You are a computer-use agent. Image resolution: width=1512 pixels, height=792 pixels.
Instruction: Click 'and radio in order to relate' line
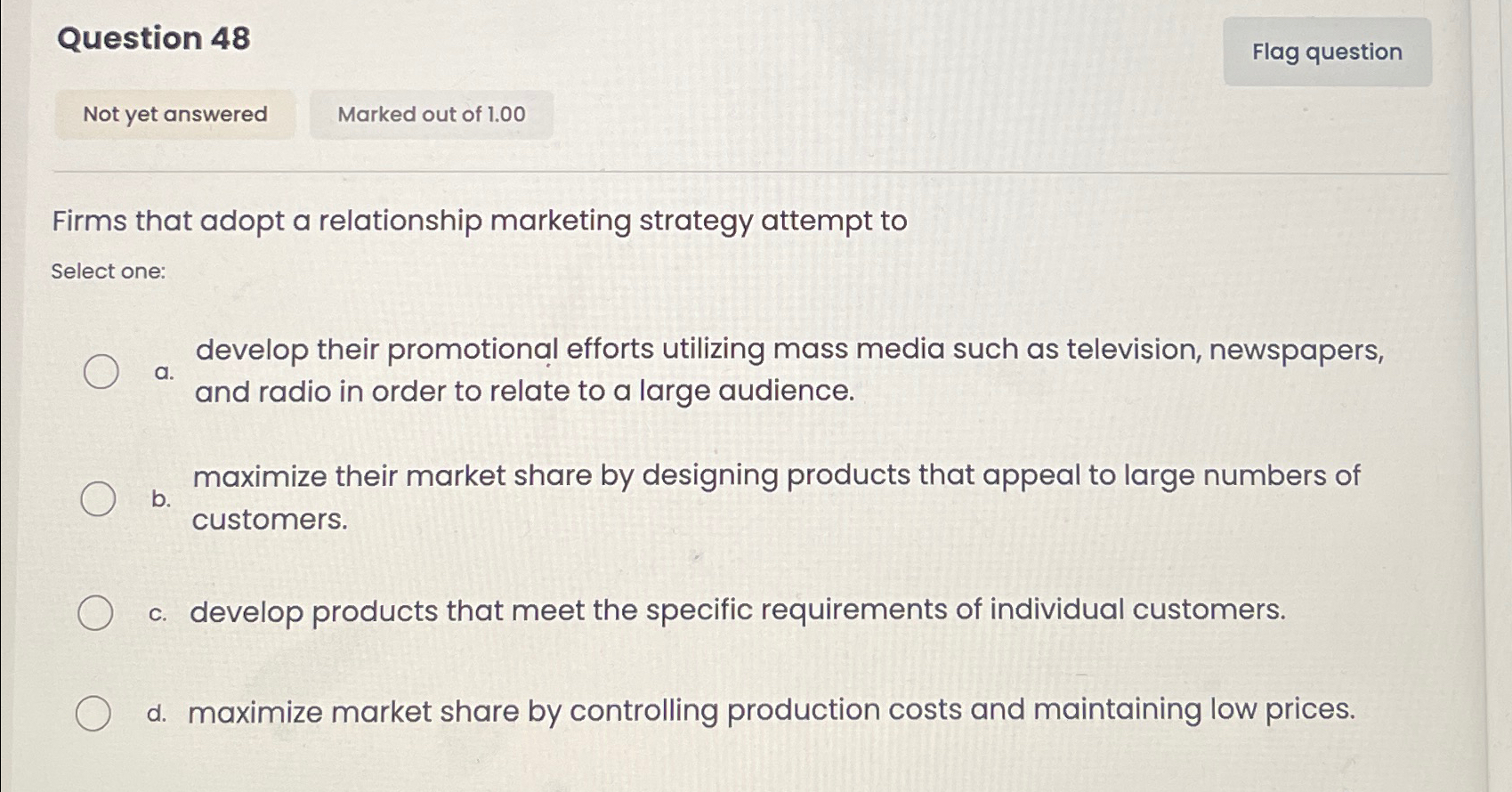(x=524, y=392)
